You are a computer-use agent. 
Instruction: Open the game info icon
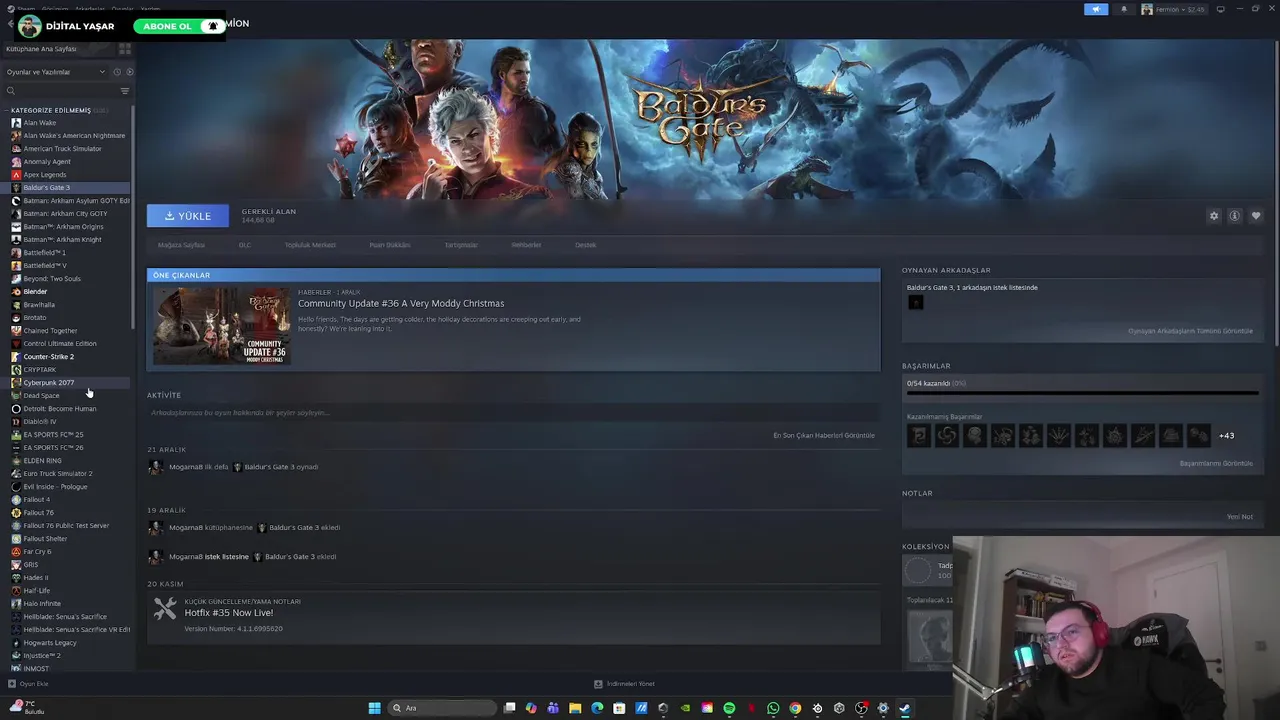point(1235,216)
